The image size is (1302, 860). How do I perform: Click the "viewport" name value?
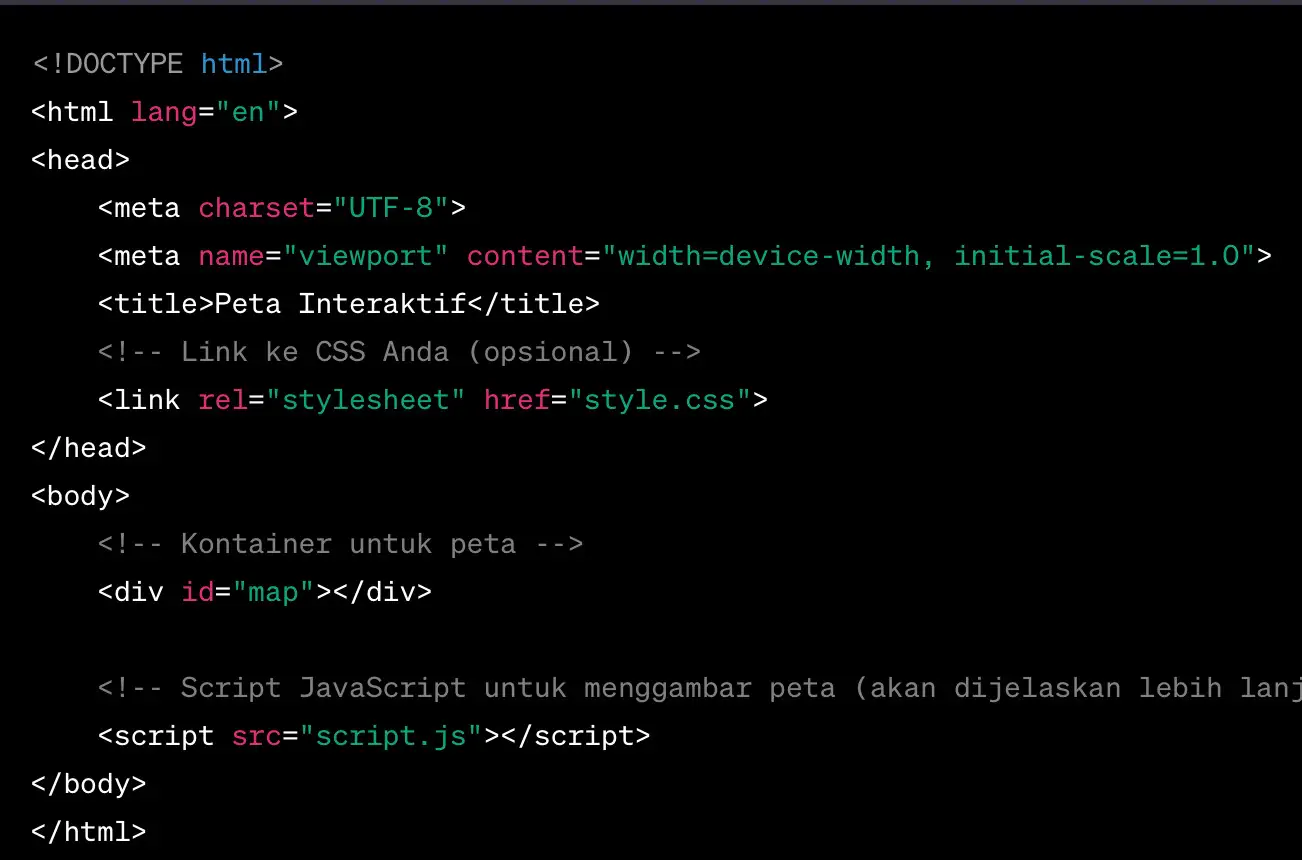[366, 256]
